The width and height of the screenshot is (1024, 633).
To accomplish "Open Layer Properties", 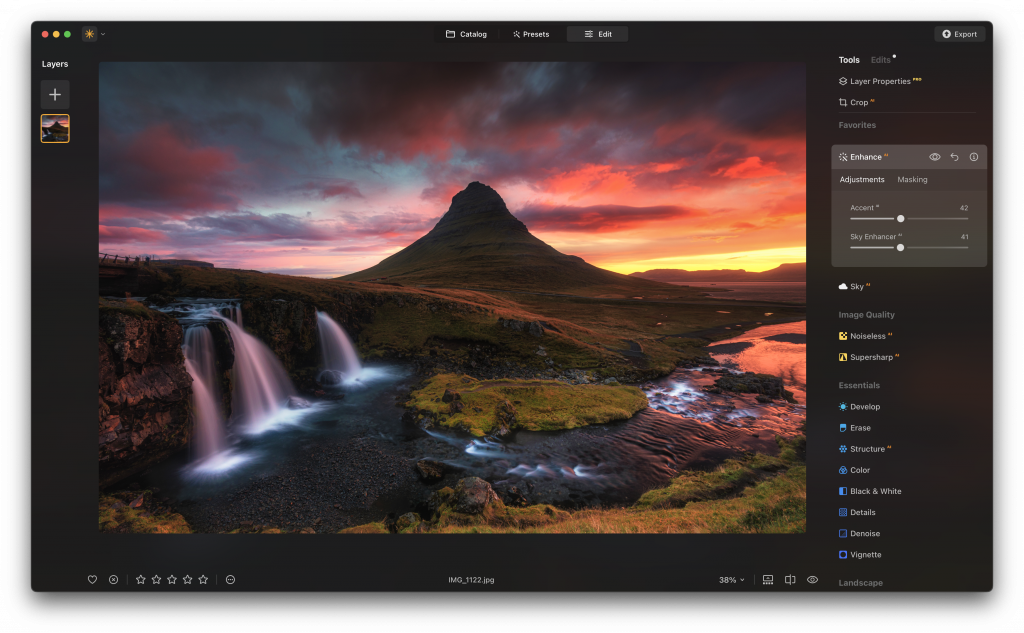I will pyautogui.click(x=880, y=81).
